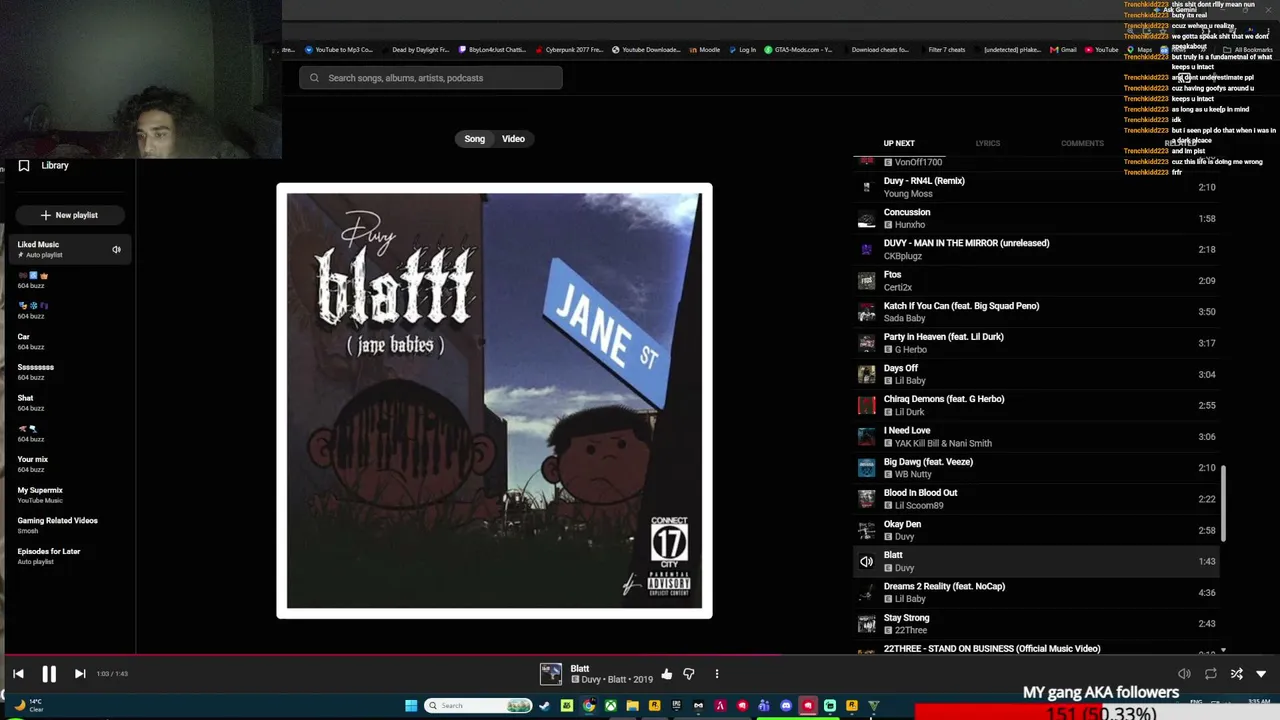Click the Chiraq Demons queue thumbnail
The image size is (1280, 720).
coord(866,405)
